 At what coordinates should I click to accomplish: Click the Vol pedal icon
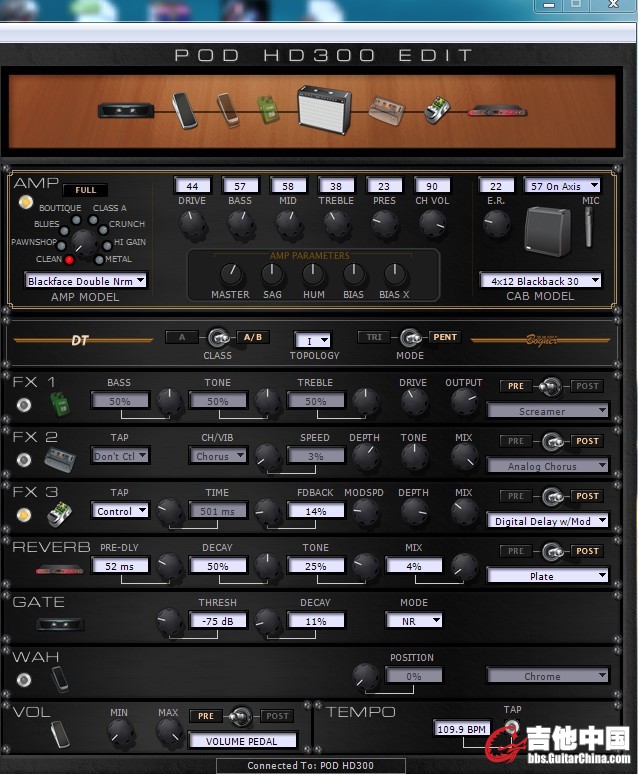point(60,735)
